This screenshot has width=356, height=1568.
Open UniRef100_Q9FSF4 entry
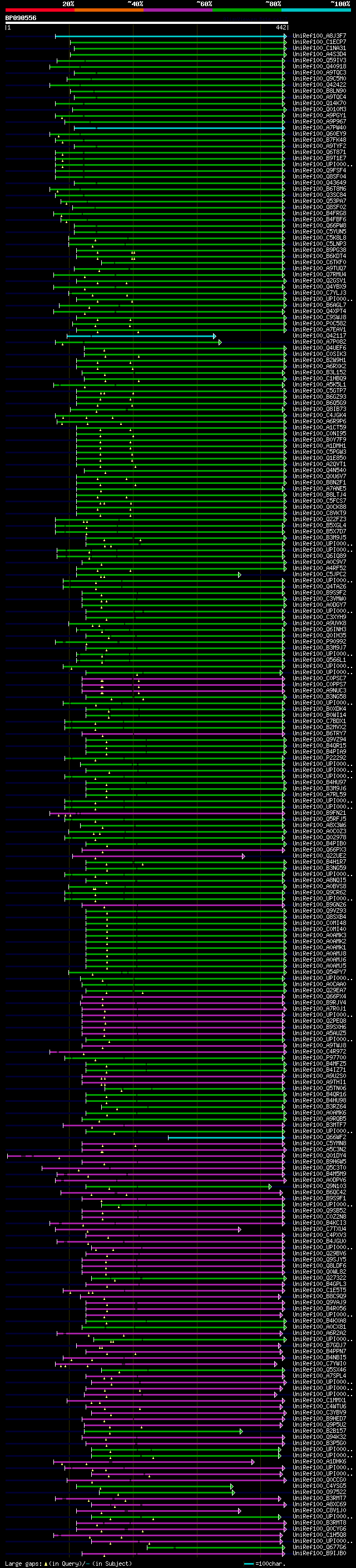(319, 170)
